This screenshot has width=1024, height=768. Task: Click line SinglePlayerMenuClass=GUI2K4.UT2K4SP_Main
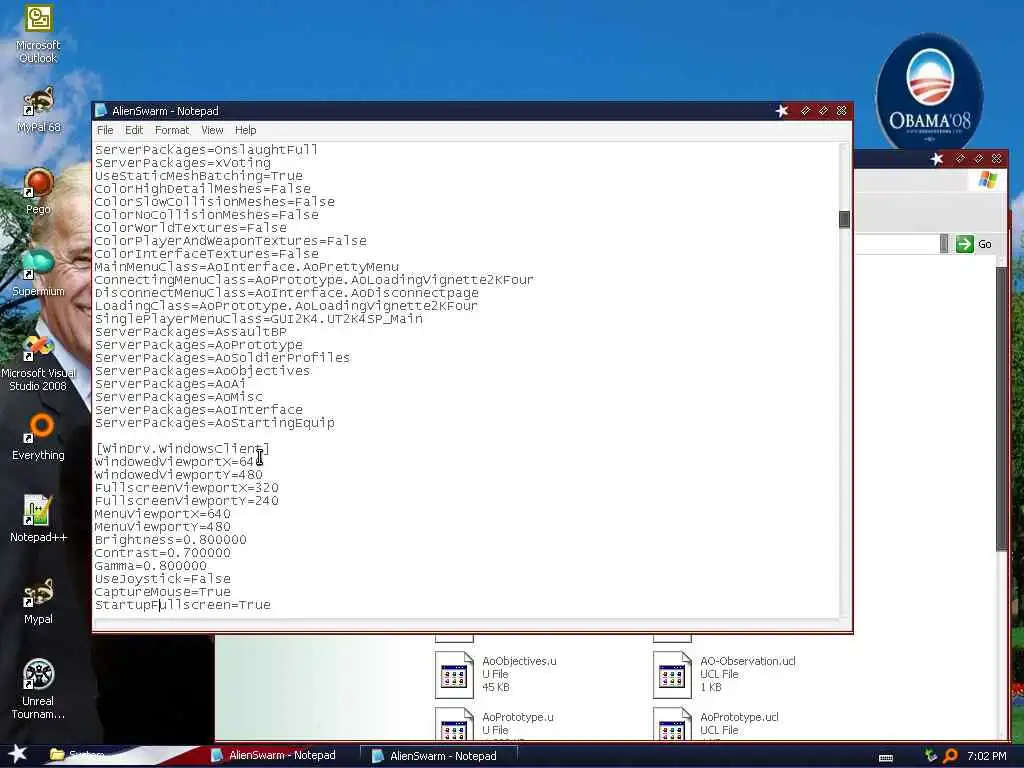point(259,319)
